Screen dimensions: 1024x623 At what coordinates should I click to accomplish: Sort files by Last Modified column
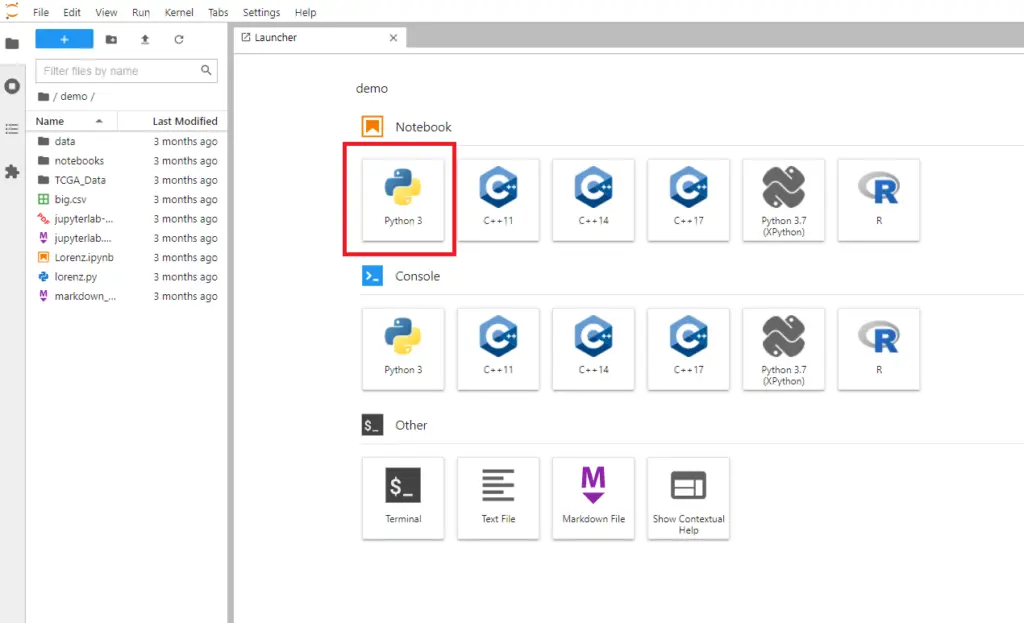184,121
